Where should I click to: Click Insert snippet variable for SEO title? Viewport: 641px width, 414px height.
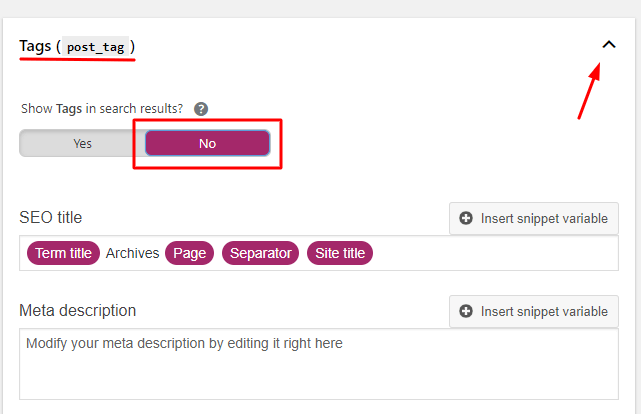tap(533, 218)
